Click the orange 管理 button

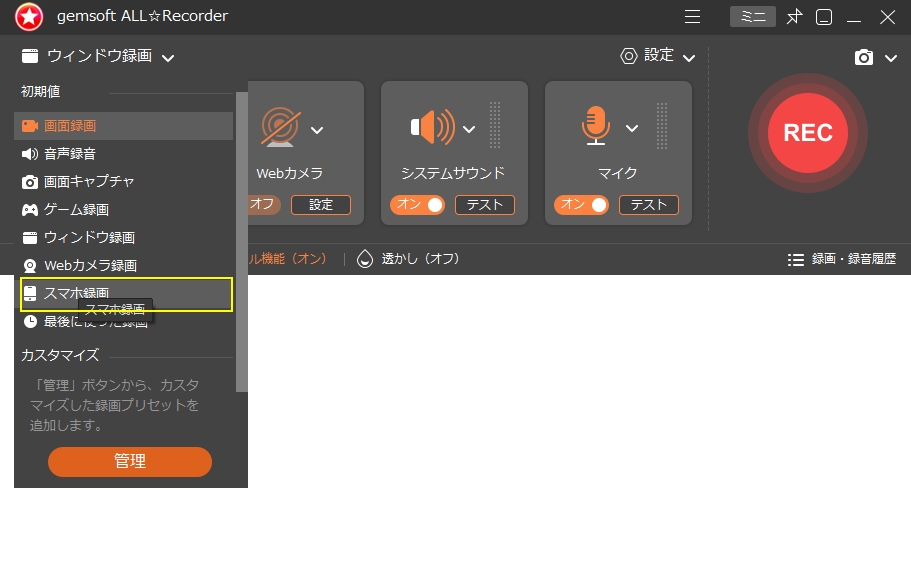[x=130, y=461]
